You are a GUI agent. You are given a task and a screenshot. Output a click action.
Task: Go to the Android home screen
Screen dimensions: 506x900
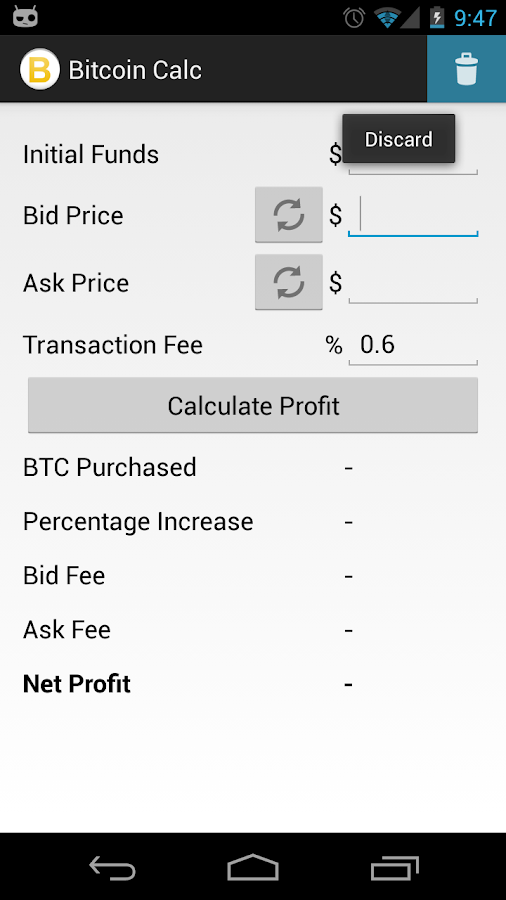tap(253, 867)
